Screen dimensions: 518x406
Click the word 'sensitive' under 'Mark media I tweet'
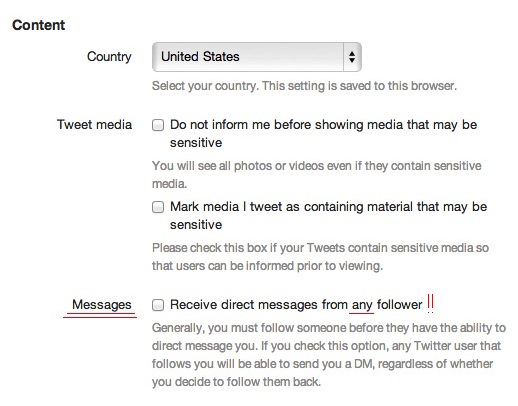(196, 225)
